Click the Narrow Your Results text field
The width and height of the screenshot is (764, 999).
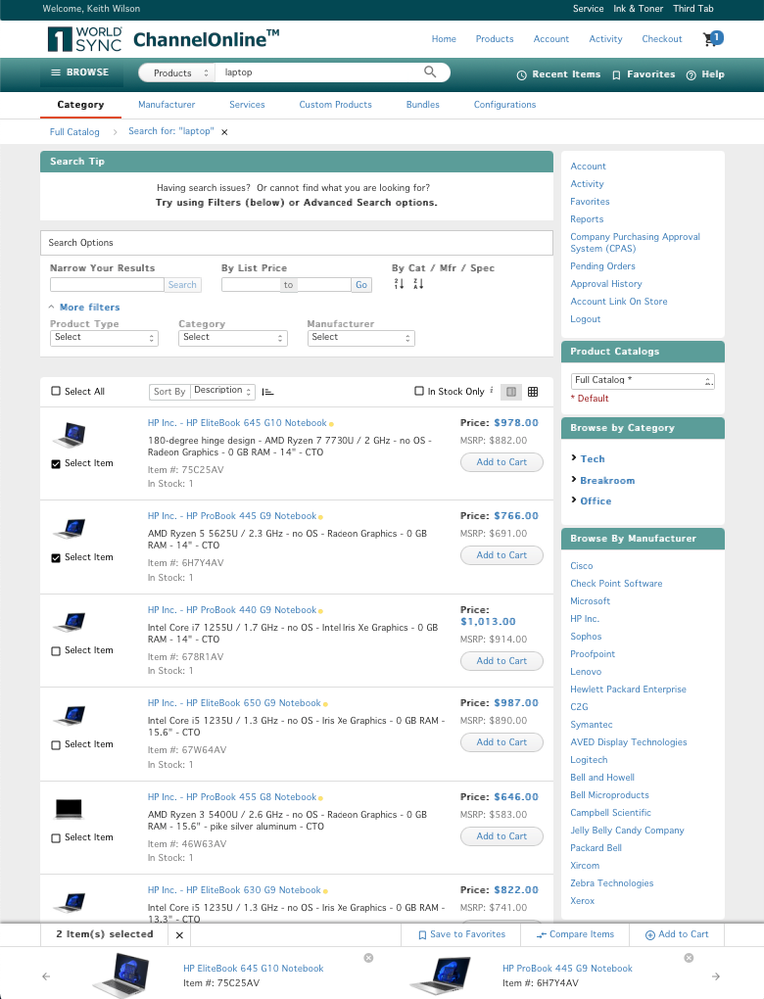(106, 285)
